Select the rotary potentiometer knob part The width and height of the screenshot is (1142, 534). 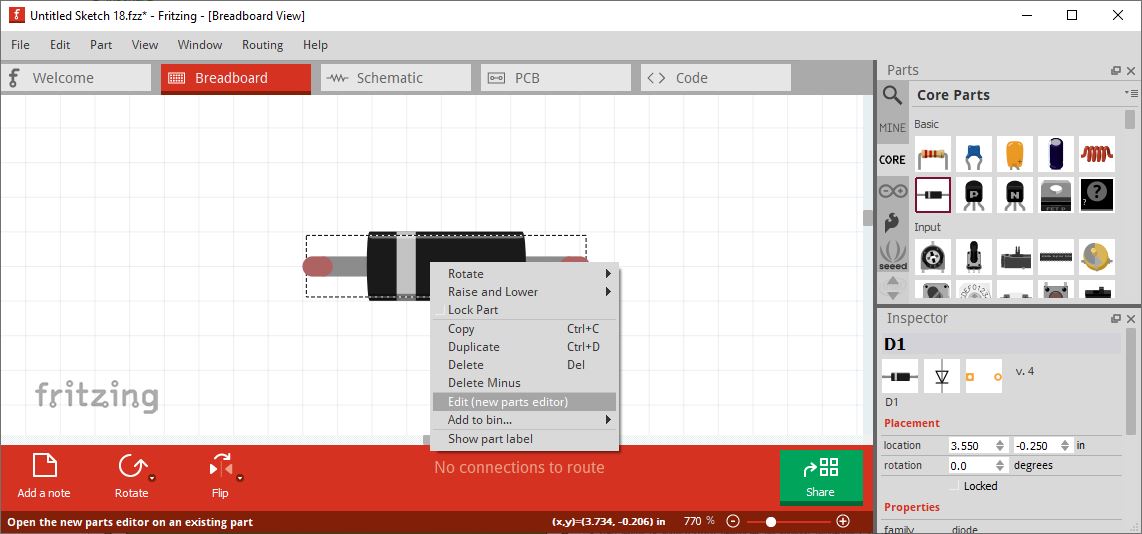pos(974,257)
